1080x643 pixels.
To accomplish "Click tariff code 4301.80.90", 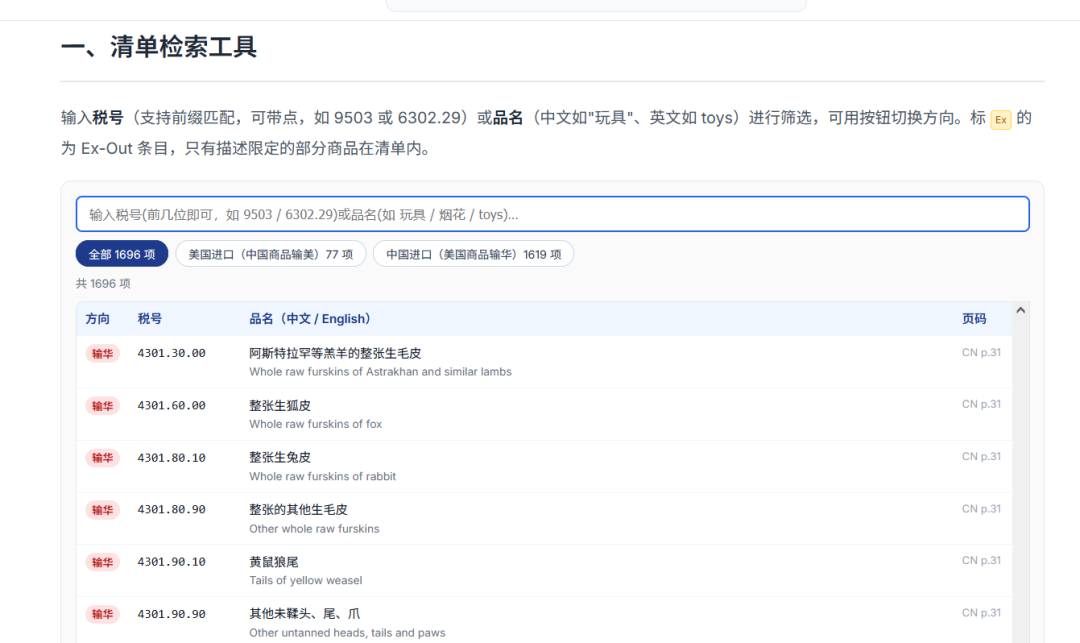I will tap(172, 509).
